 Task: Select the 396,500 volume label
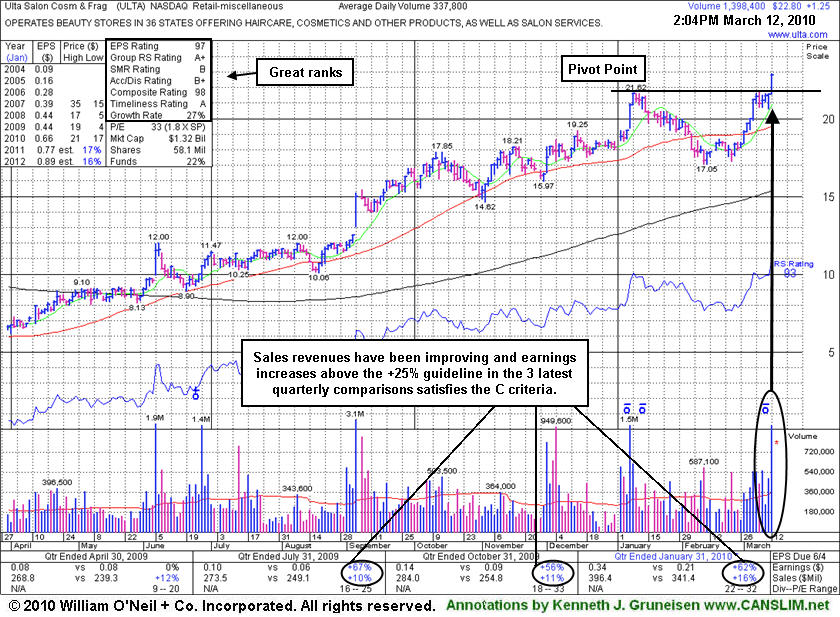57,483
